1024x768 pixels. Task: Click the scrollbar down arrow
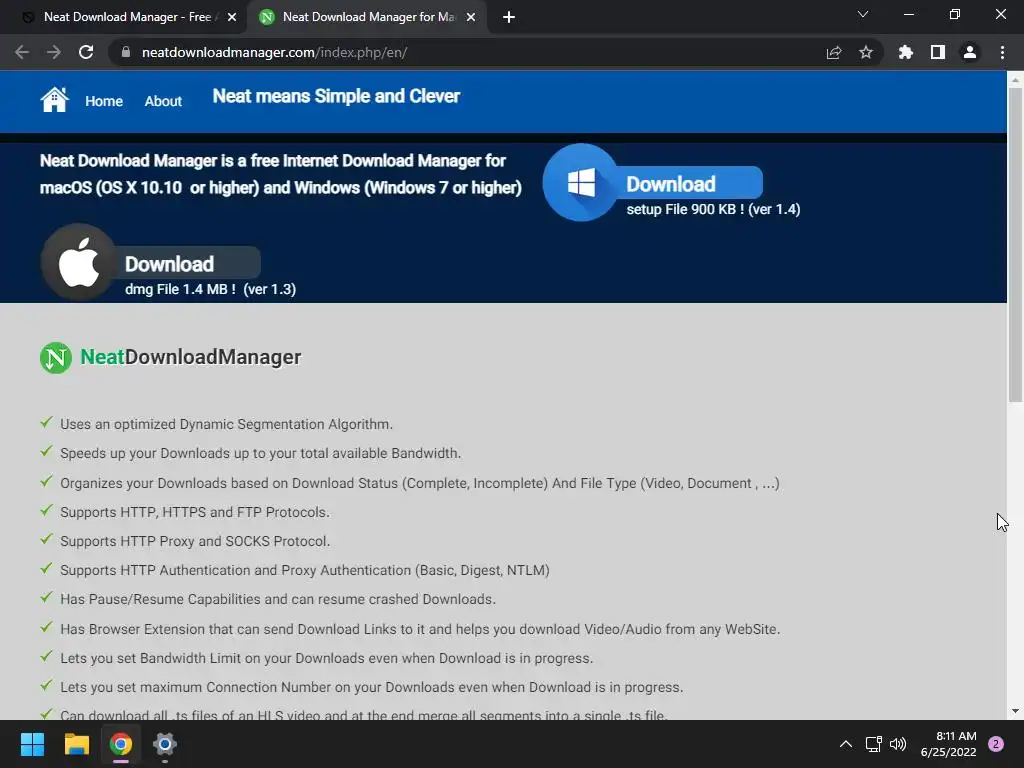1015,711
